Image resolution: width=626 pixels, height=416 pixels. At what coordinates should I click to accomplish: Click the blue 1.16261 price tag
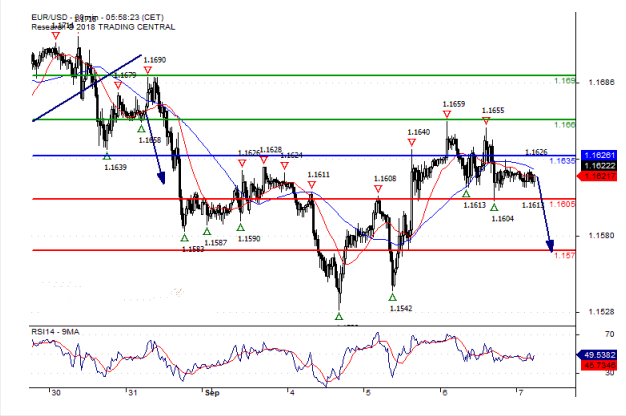[x=600, y=156]
